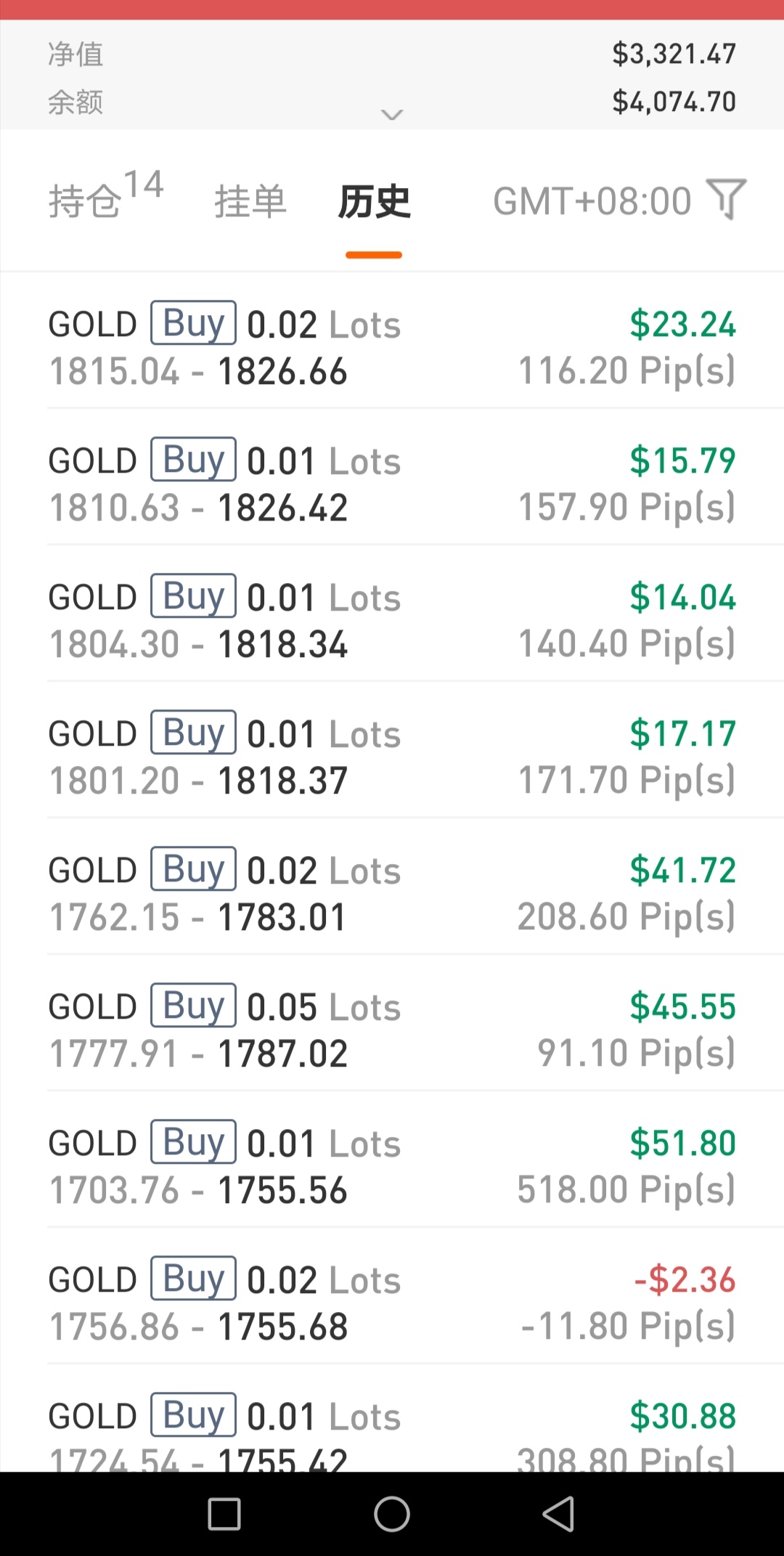Image resolution: width=784 pixels, height=1556 pixels.
Task: Open the GOLD trade with $17.17 profit
Action: coord(392,757)
